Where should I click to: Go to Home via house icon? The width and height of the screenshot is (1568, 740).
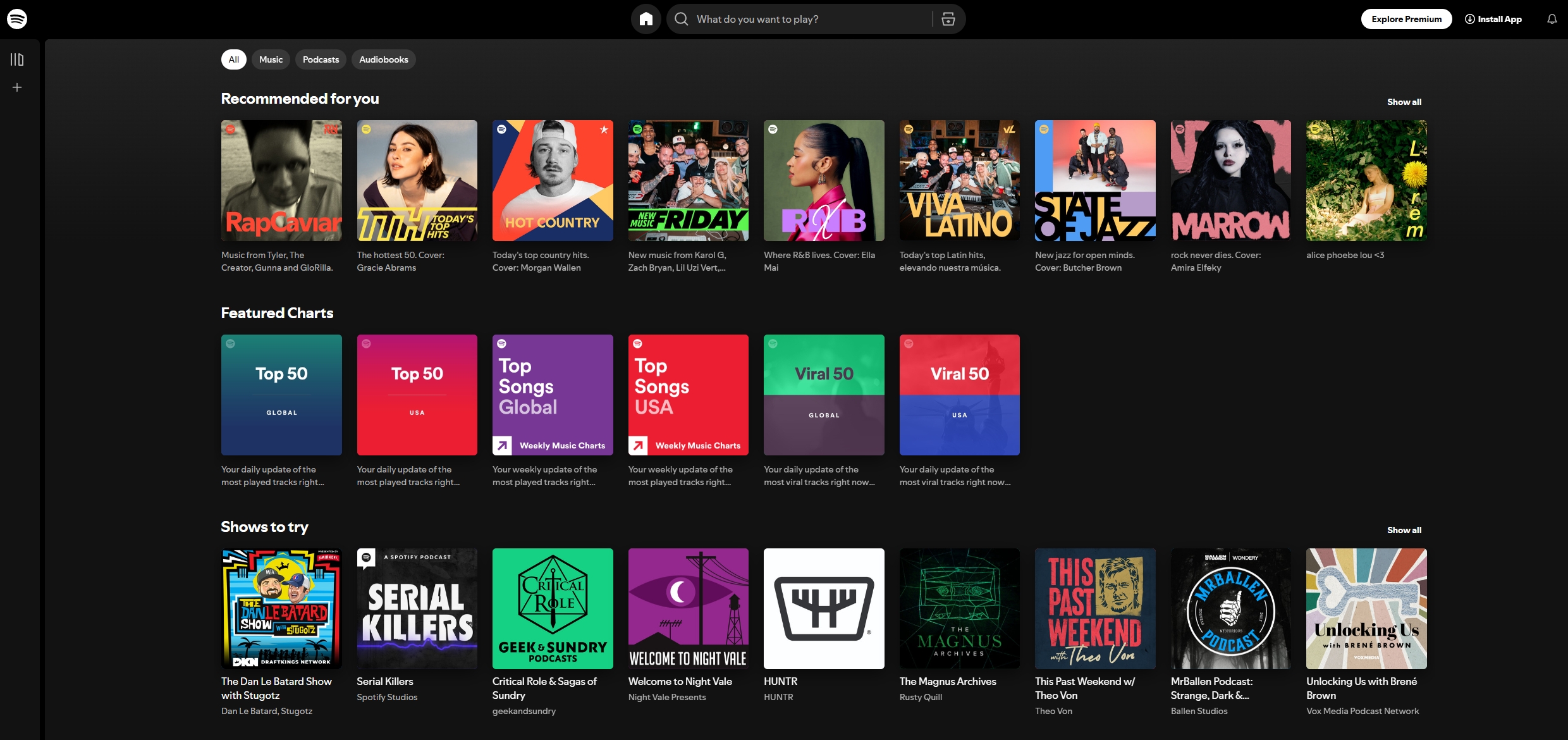(646, 19)
